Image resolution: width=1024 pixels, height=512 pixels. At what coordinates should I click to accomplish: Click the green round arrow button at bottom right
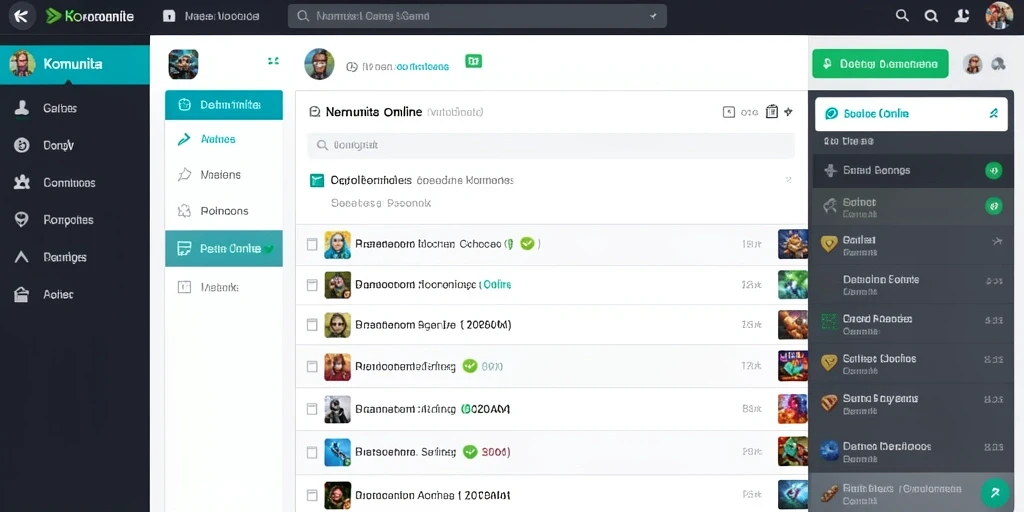point(995,492)
